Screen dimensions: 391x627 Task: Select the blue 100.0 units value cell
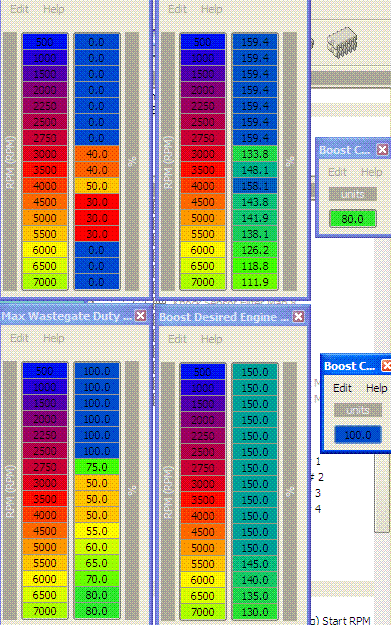coord(358,435)
